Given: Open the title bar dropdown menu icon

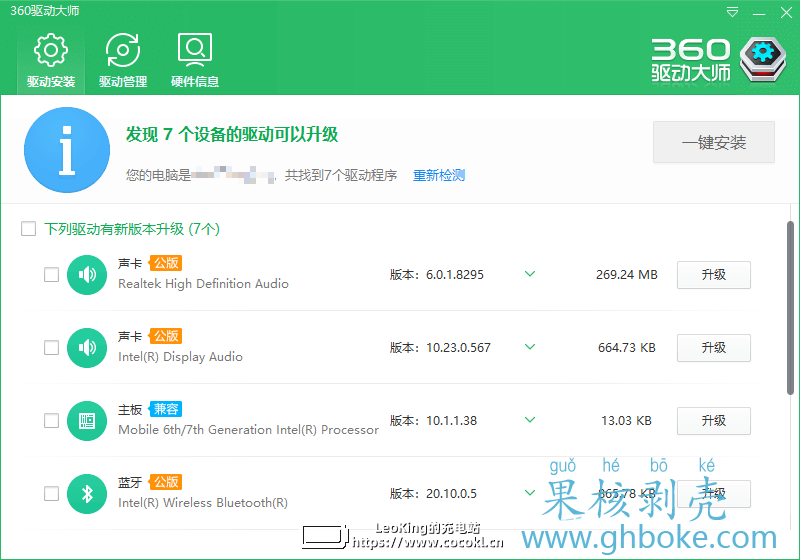Looking at the screenshot, I should pyautogui.click(x=733, y=12).
